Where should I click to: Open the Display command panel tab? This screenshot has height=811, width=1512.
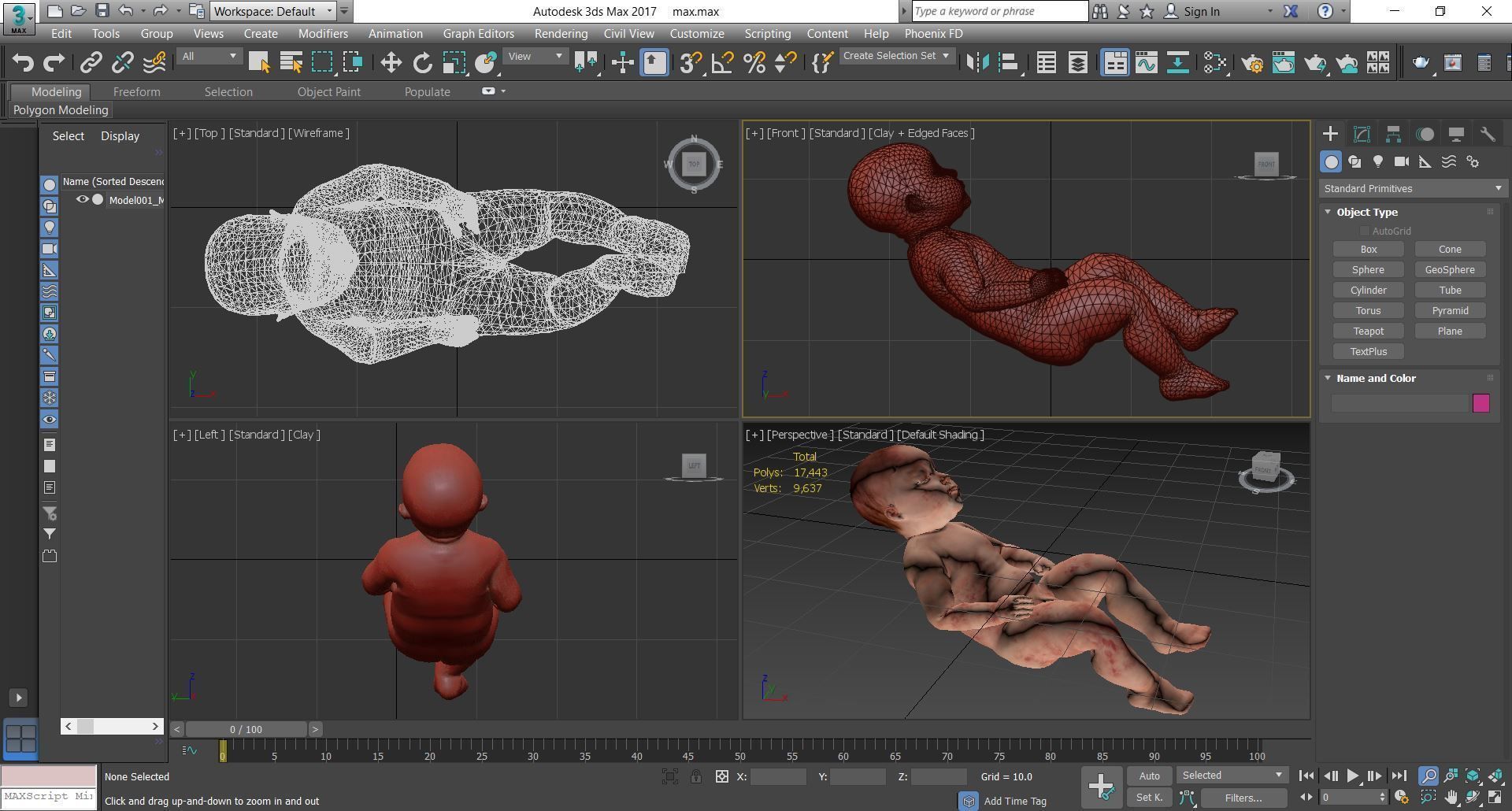[x=1456, y=134]
